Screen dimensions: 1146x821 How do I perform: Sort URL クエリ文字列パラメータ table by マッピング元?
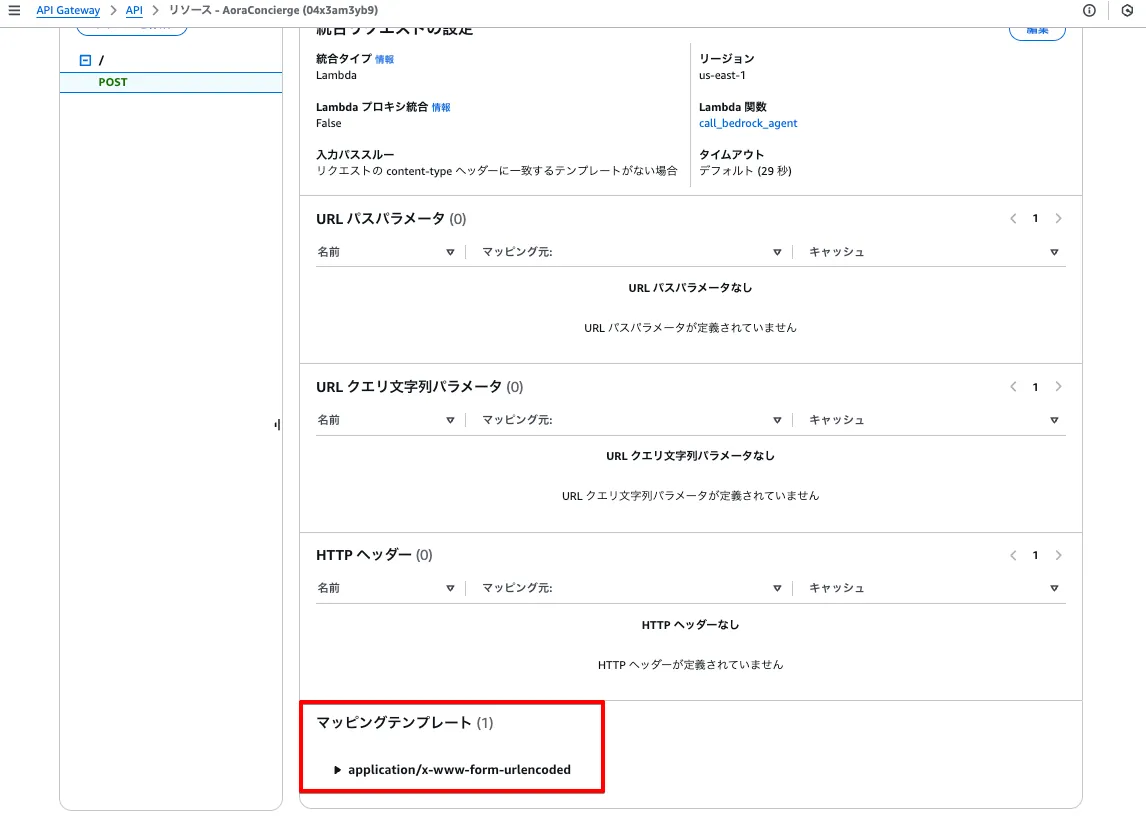[x=777, y=420]
